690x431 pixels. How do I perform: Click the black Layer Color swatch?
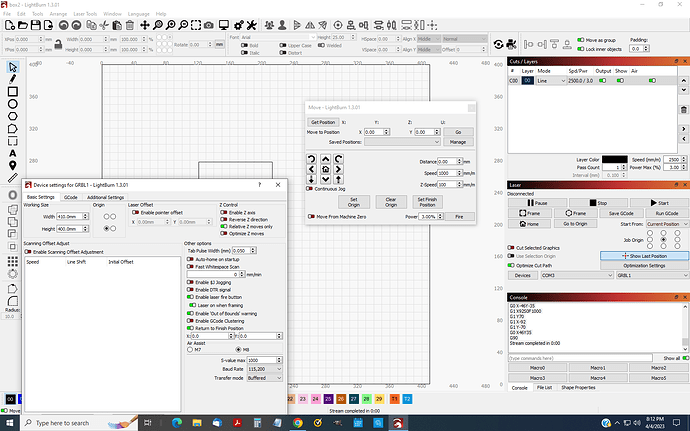614,160
